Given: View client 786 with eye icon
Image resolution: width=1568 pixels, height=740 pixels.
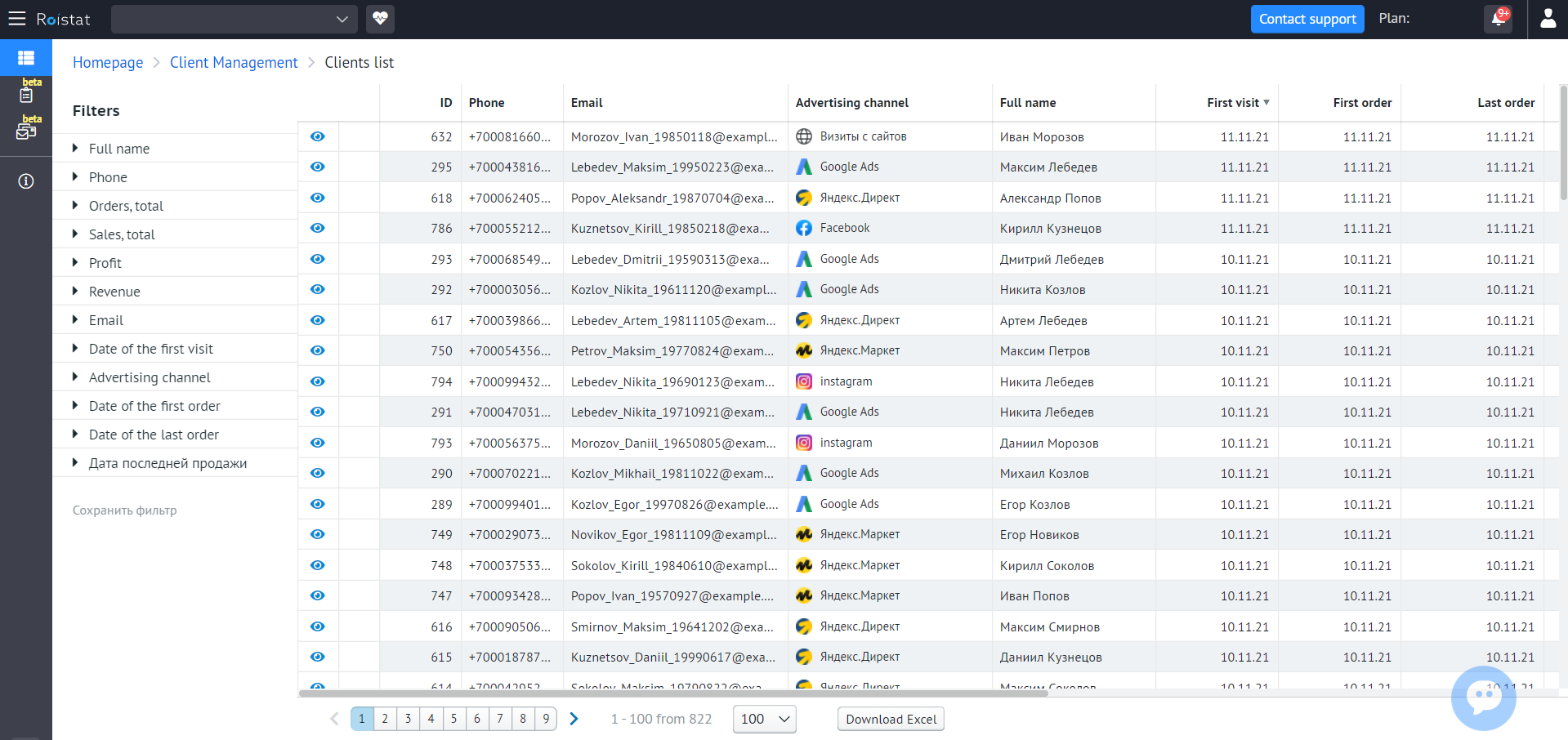Looking at the screenshot, I should (318, 228).
